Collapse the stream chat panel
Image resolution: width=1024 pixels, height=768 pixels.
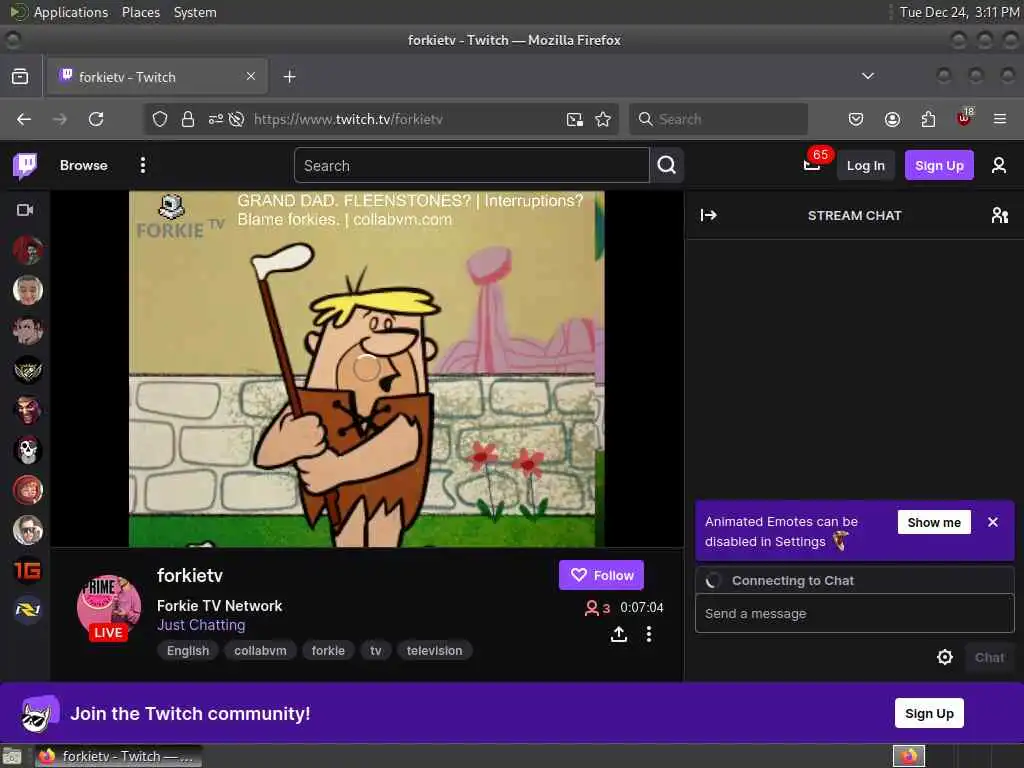pos(709,215)
